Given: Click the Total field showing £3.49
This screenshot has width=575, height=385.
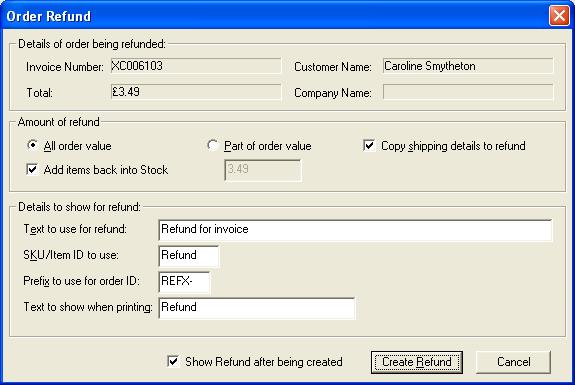Looking at the screenshot, I should 196,92.
